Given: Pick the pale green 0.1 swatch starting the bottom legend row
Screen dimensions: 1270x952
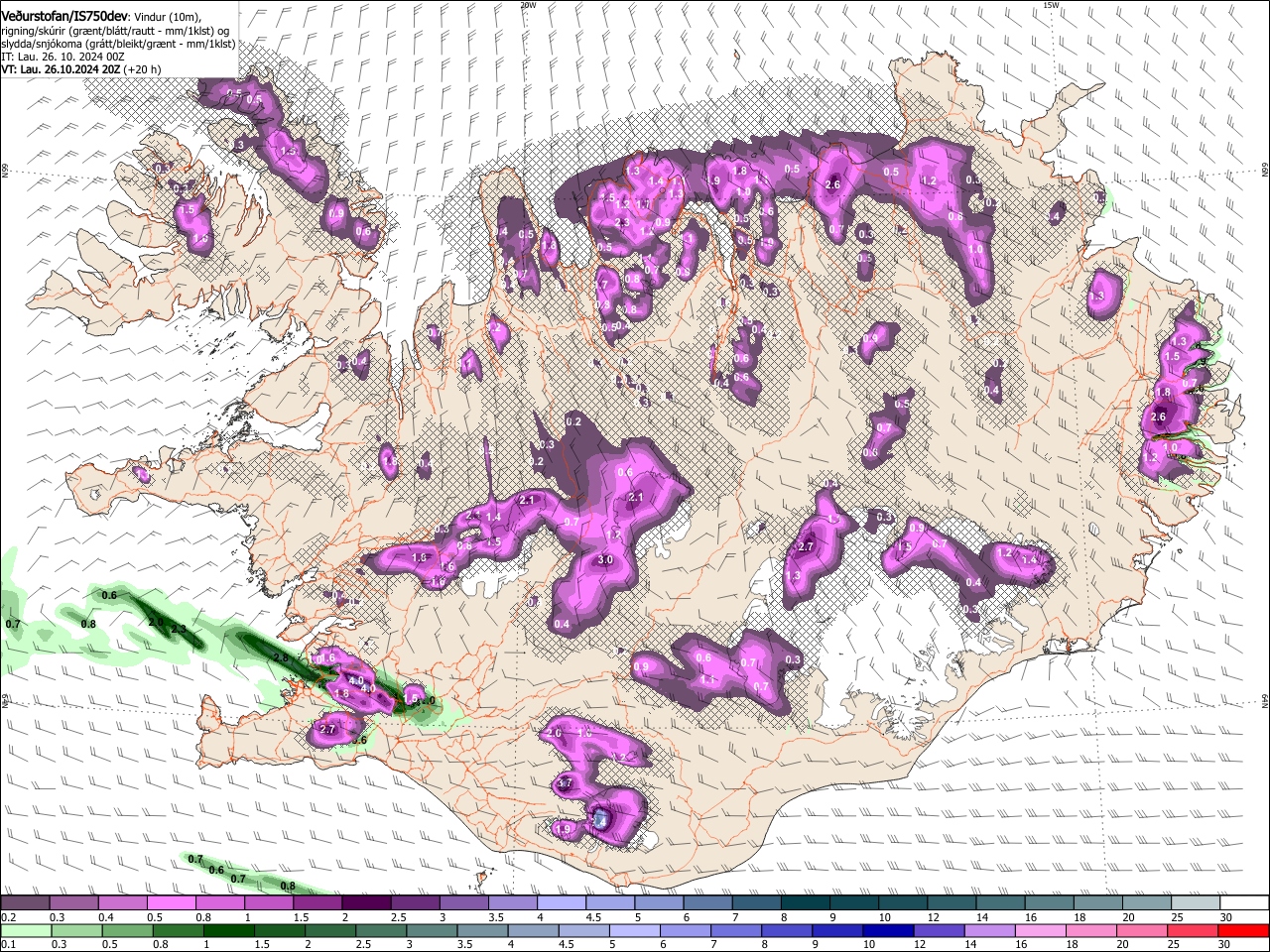Looking at the screenshot, I should point(26,930).
